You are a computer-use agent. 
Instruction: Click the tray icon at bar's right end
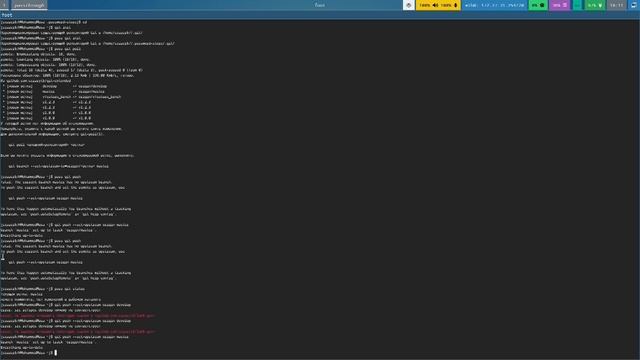(x=634, y=5)
